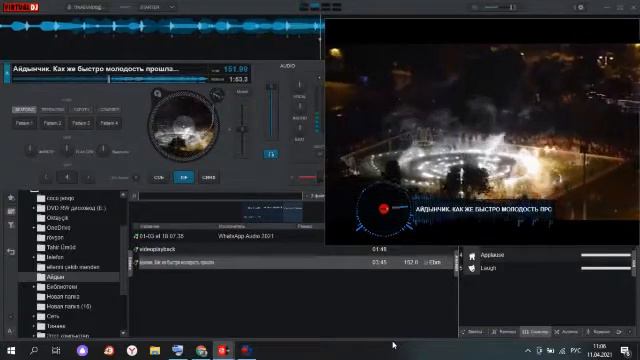The image size is (640, 360).
Task: Select the videoplayback track row
Action: (293, 249)
